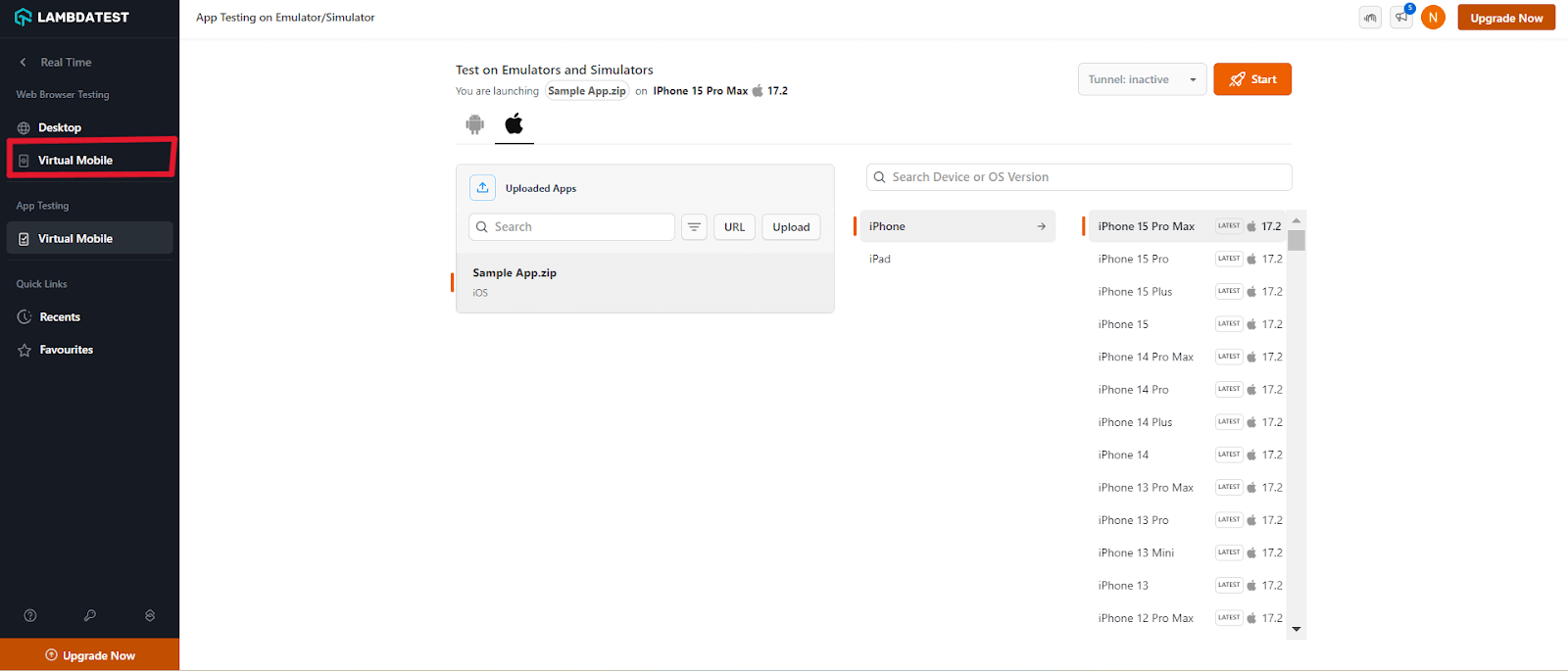
Task: Click the help question mark icon
Action: (x=30, y=615)
